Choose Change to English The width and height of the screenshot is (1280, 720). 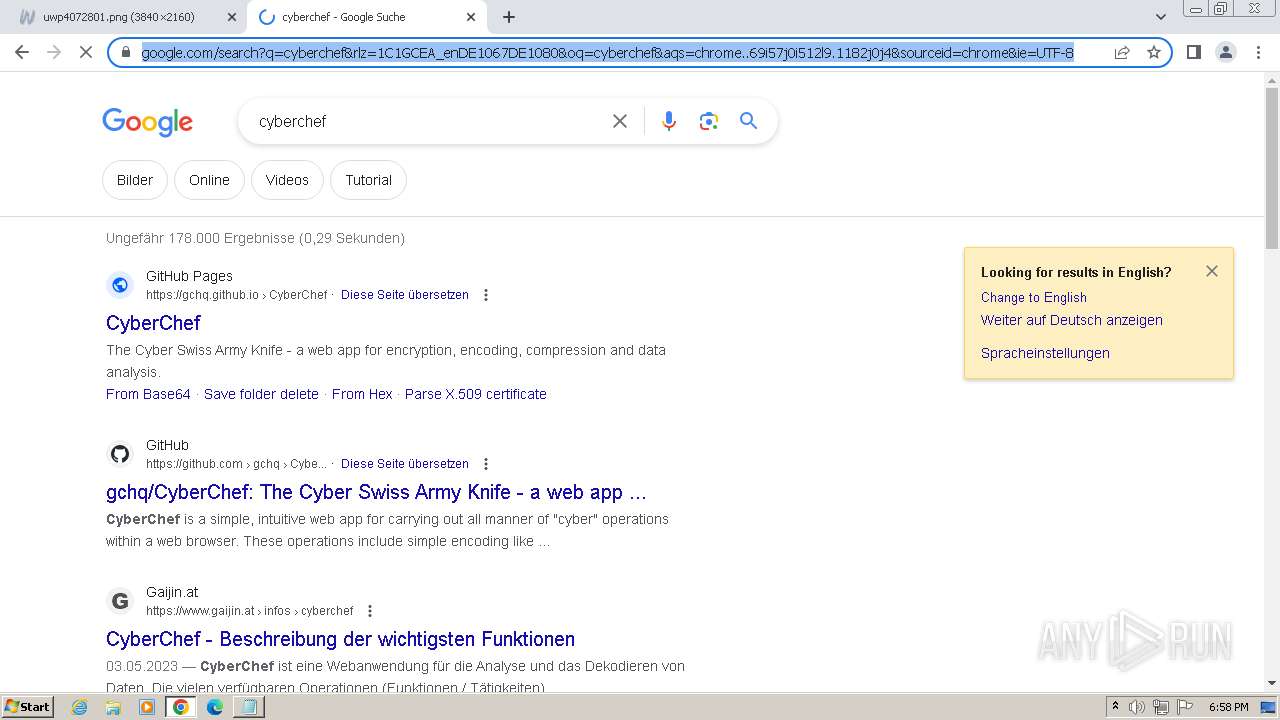coord(1034,297)
